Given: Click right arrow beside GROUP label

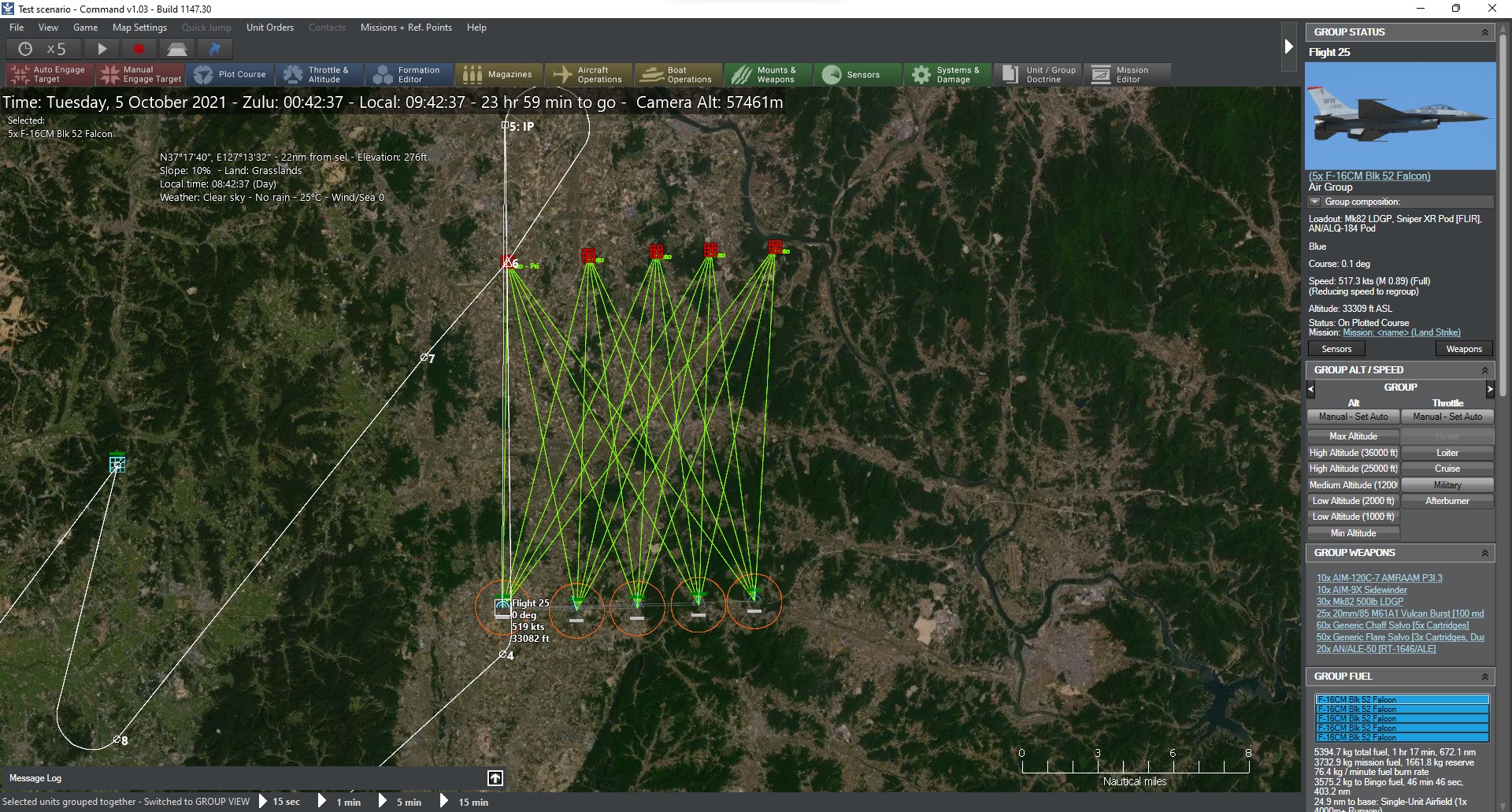Looking at the screenshot, I should 1490,388.
